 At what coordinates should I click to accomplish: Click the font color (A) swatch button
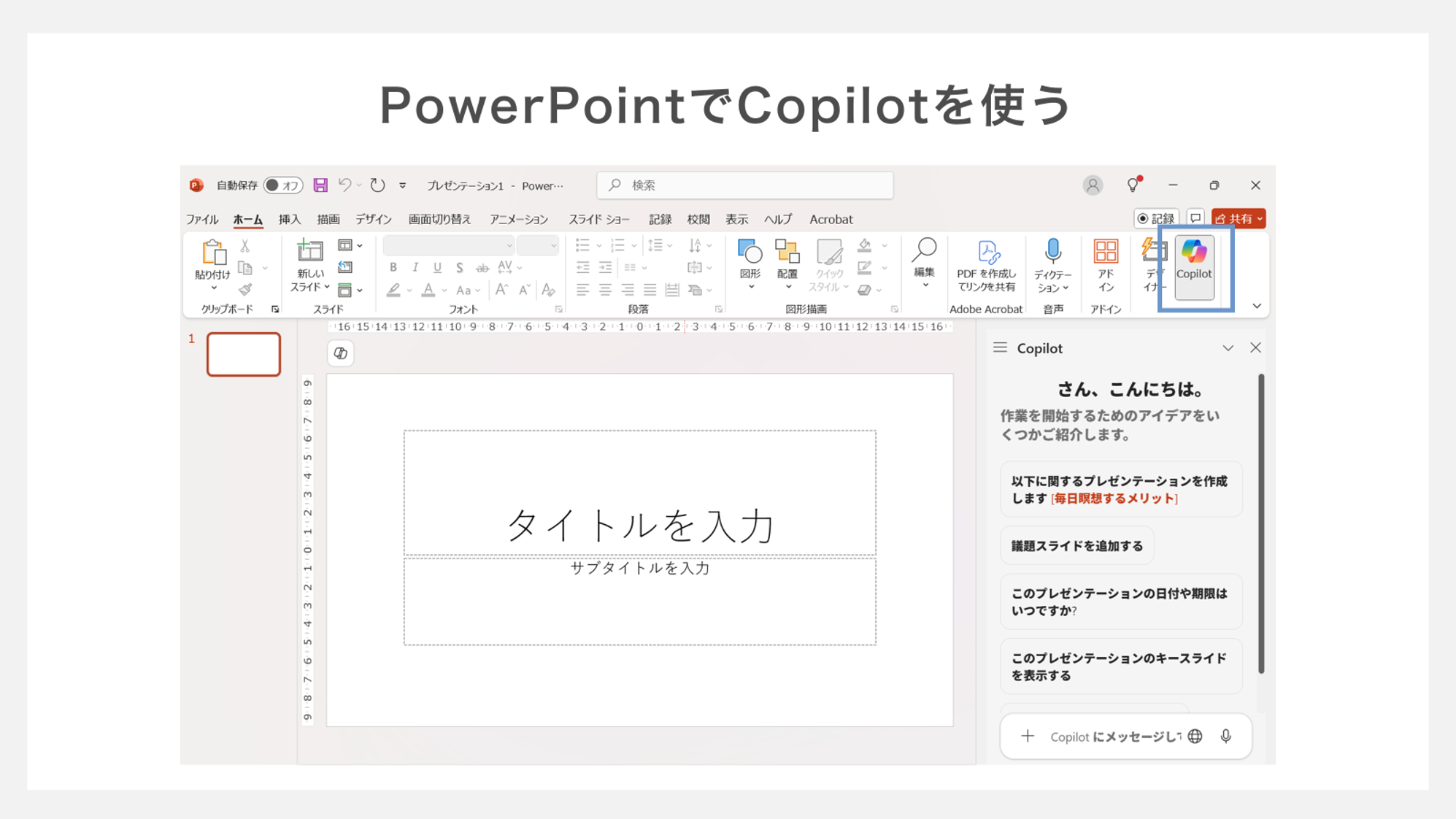click(x=428, y=290)
